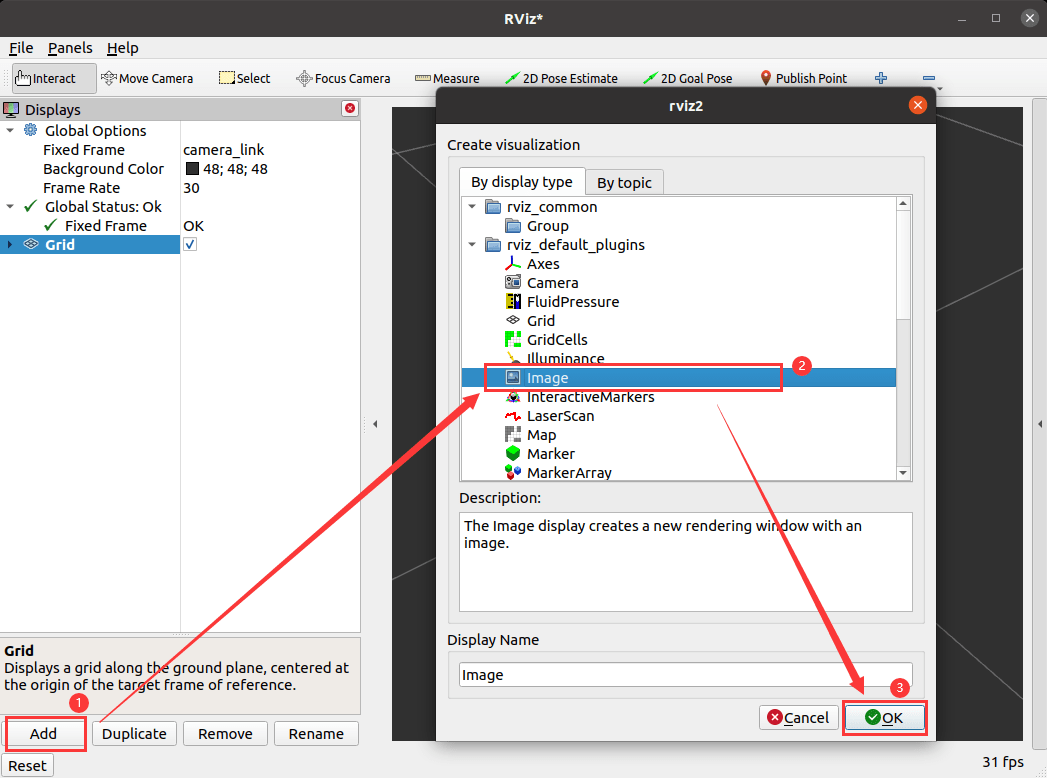Switch to the By topic tab
This screenshot has height=778, width=1047.
coord(624,182)
